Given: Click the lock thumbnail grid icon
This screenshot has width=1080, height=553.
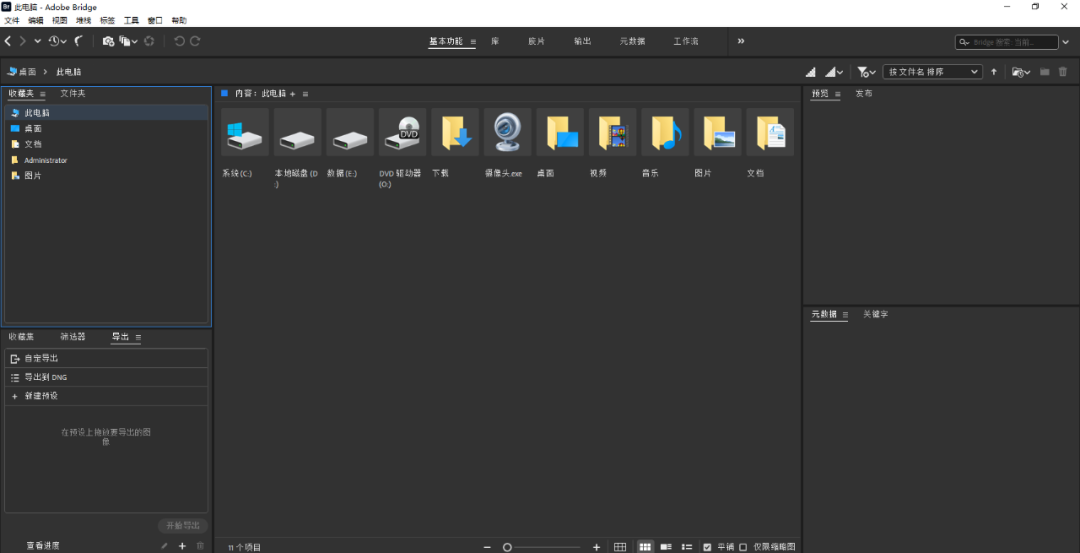Looking at the screenshot, I should (x=620, y=547).
